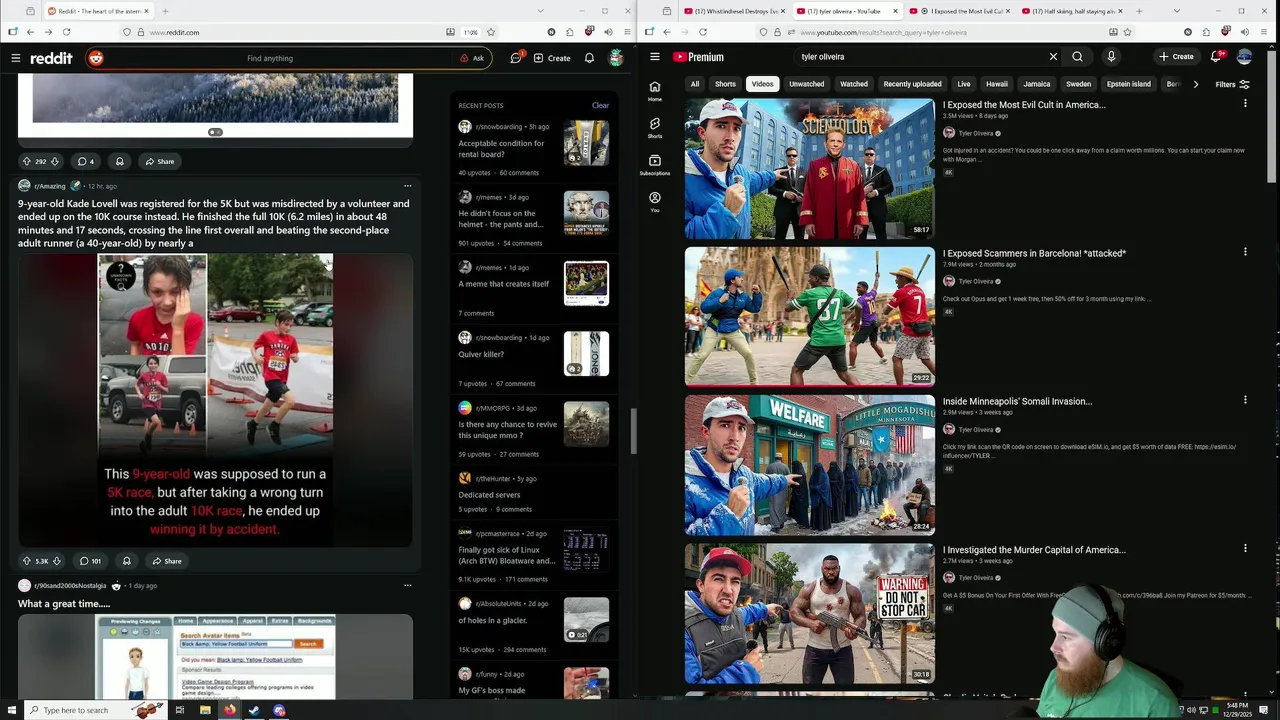Screen dimensions: 1280x720
Task: Select the All filter chip
Action: (695, 84)
